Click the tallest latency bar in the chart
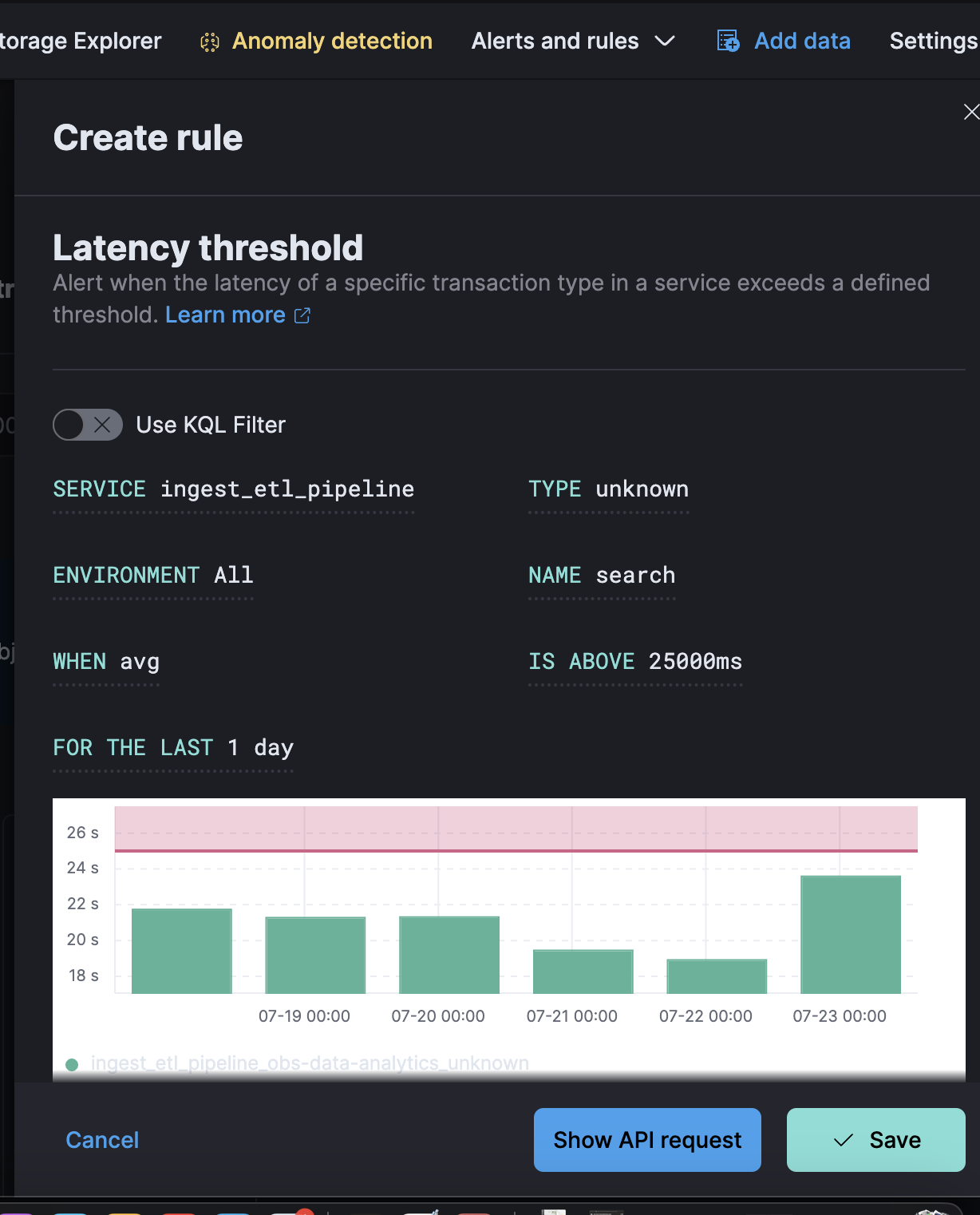 (851, 934)
